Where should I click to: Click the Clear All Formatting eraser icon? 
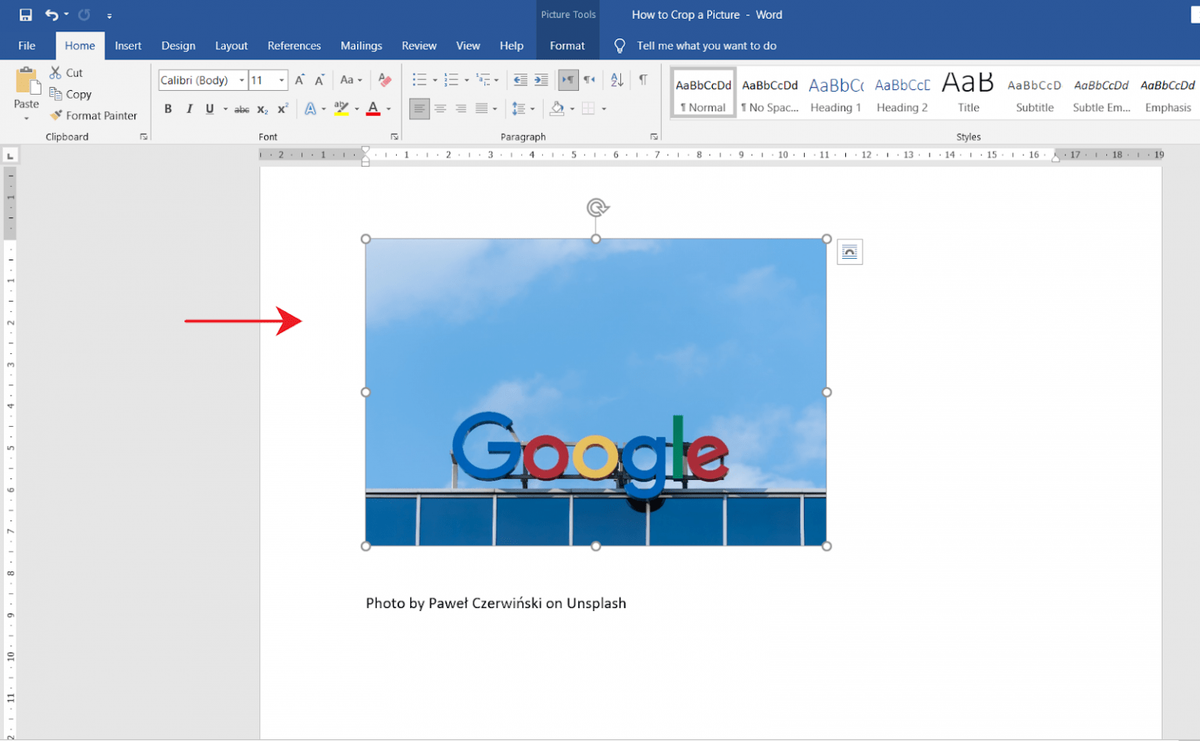tap(384, 80)
